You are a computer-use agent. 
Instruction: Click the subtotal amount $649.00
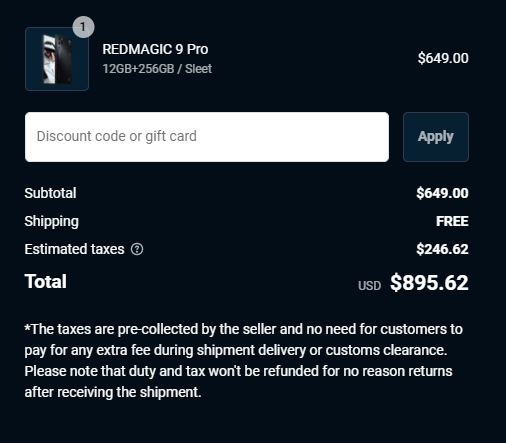pyautogui.click(x=442, y=193)
